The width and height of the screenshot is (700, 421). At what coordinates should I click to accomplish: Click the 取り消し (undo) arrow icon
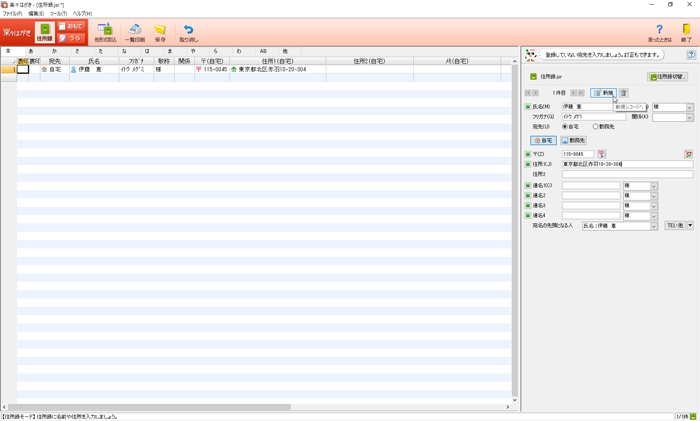click(188, 32)
